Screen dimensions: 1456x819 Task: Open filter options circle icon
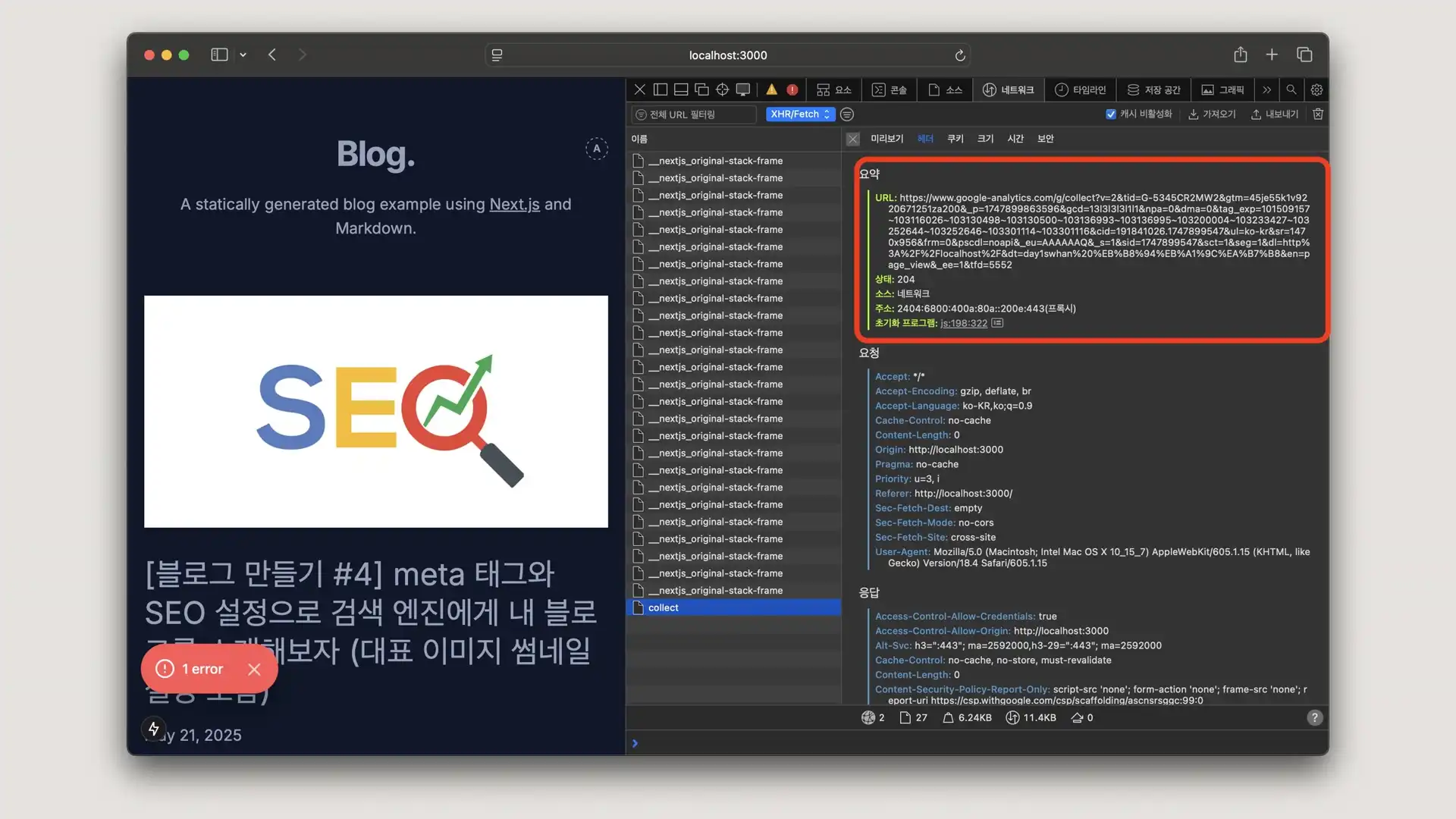tap(847, 114)
